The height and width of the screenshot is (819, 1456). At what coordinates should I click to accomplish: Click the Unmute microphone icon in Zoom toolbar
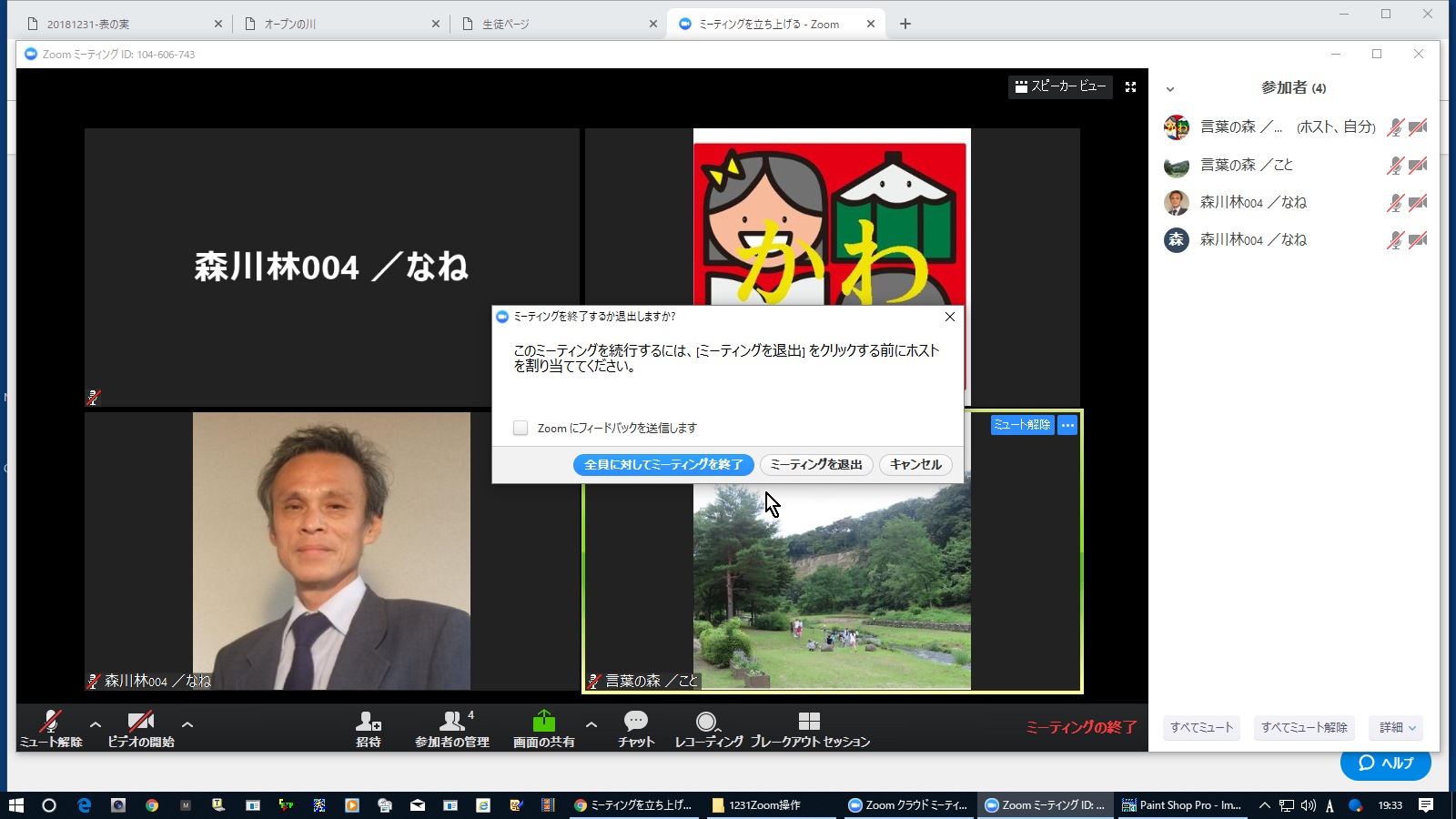point(51,722)
